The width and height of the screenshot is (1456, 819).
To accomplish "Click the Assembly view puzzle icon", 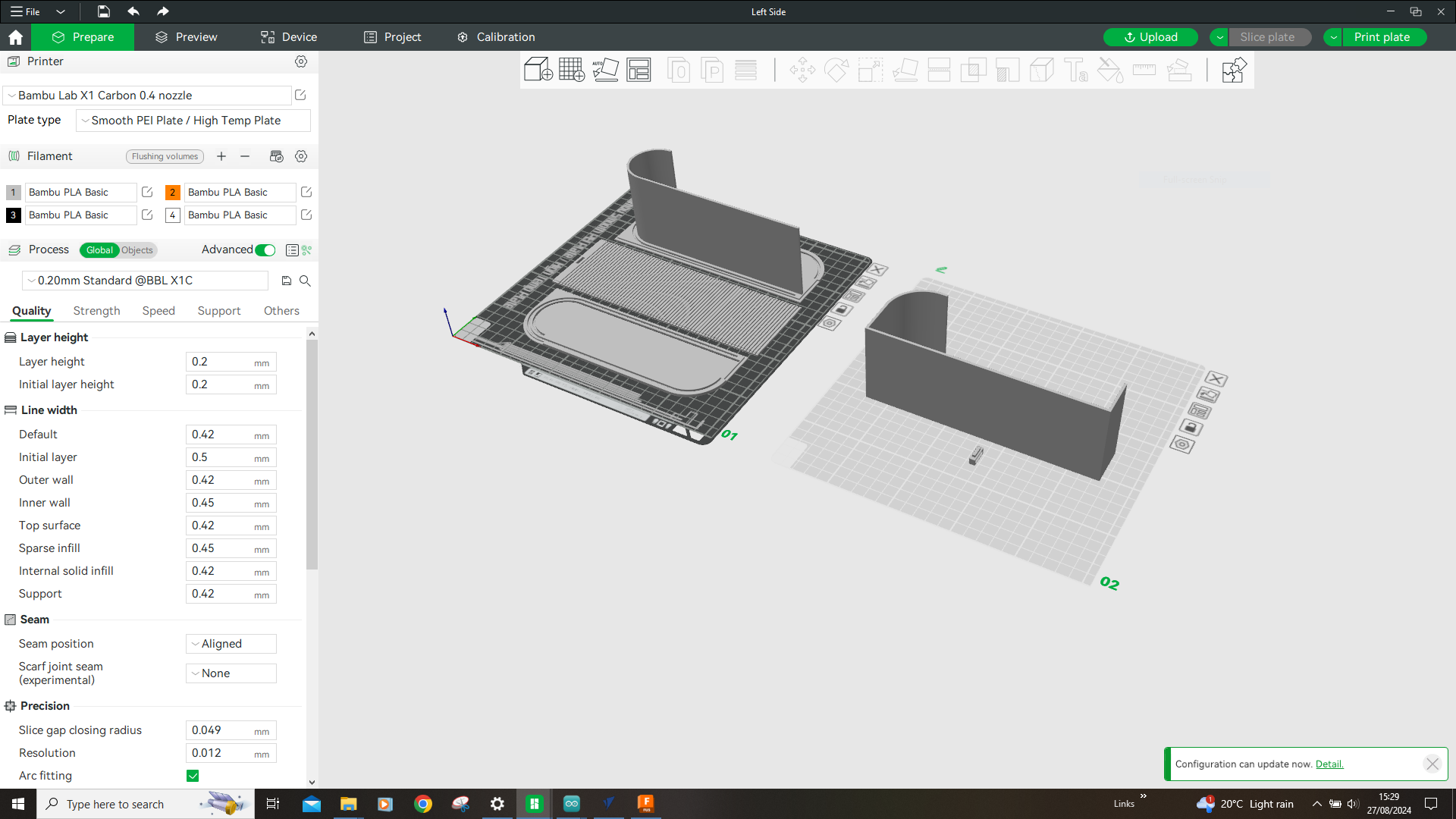I will coord(1234,71).
